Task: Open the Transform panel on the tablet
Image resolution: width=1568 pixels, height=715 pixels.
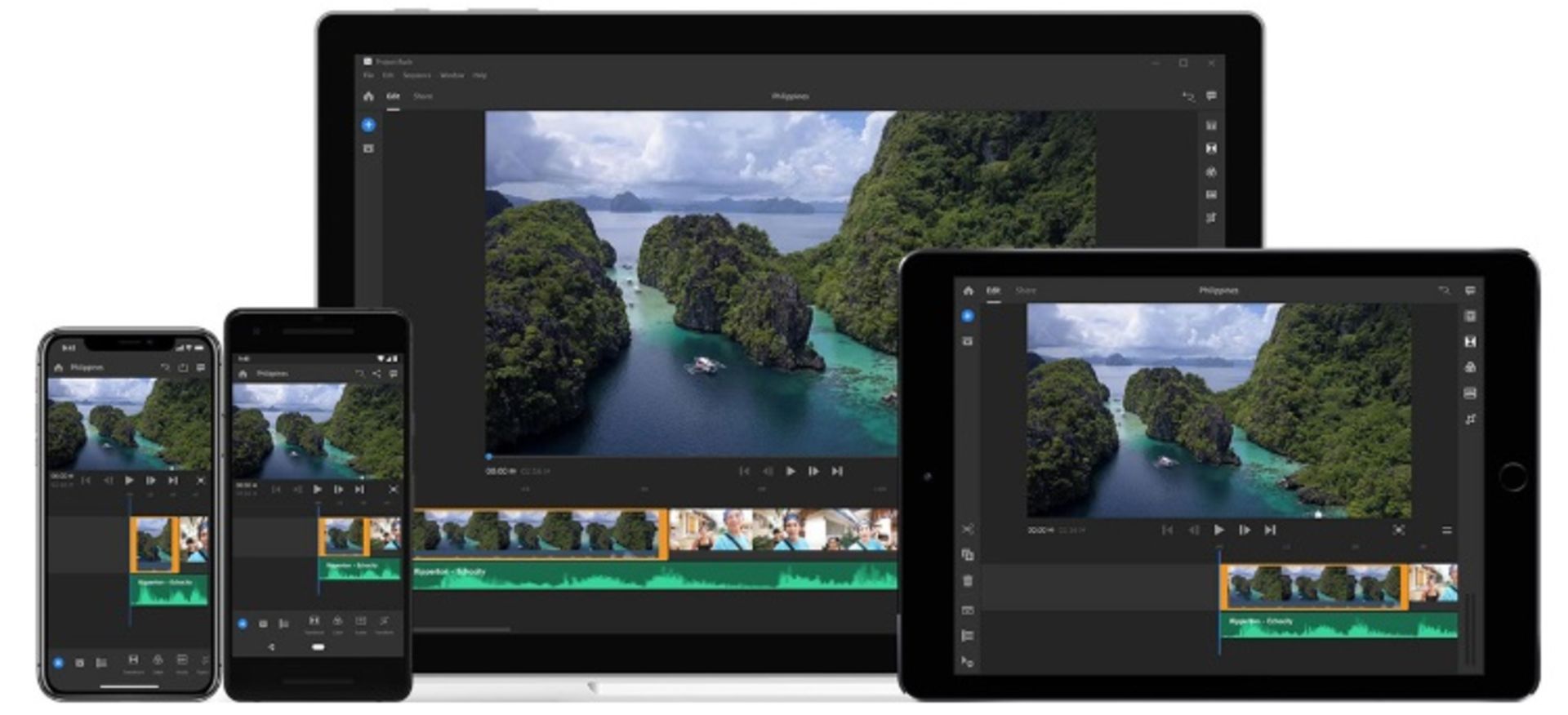Action: point(1470,420)
